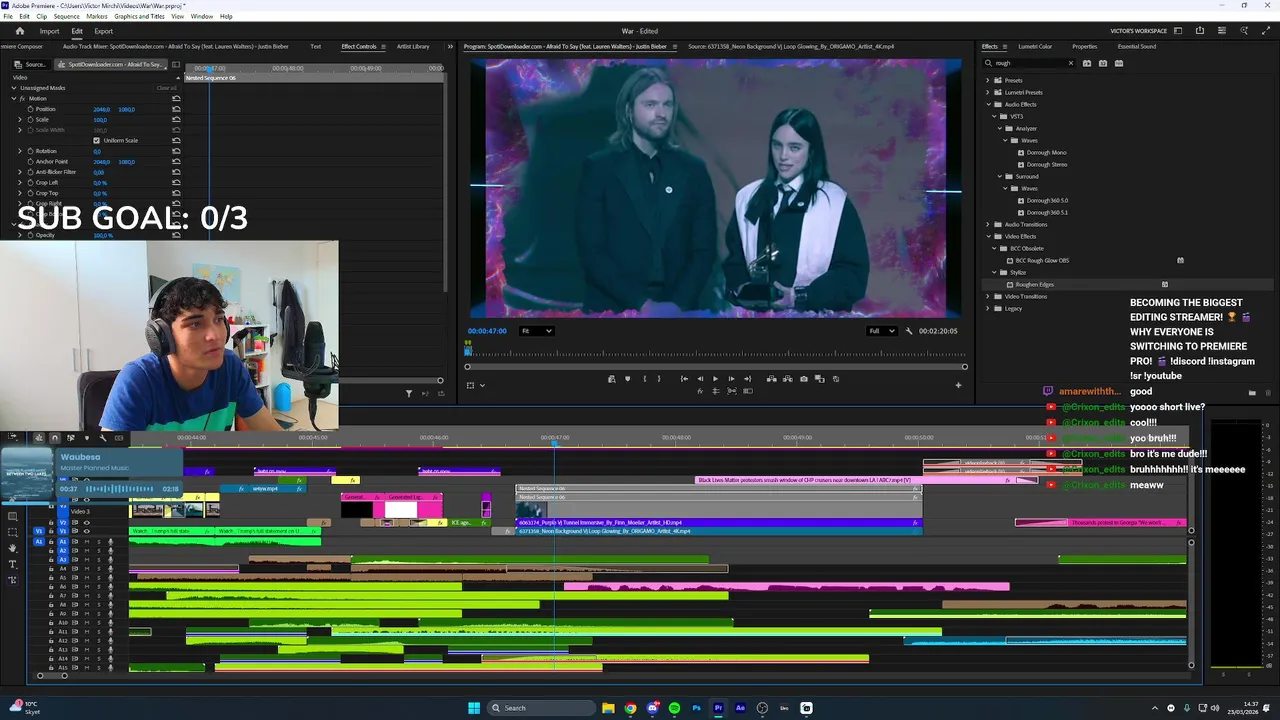Reset the Position parameter
Screen dimensions: 1280x720
[176, 109]
